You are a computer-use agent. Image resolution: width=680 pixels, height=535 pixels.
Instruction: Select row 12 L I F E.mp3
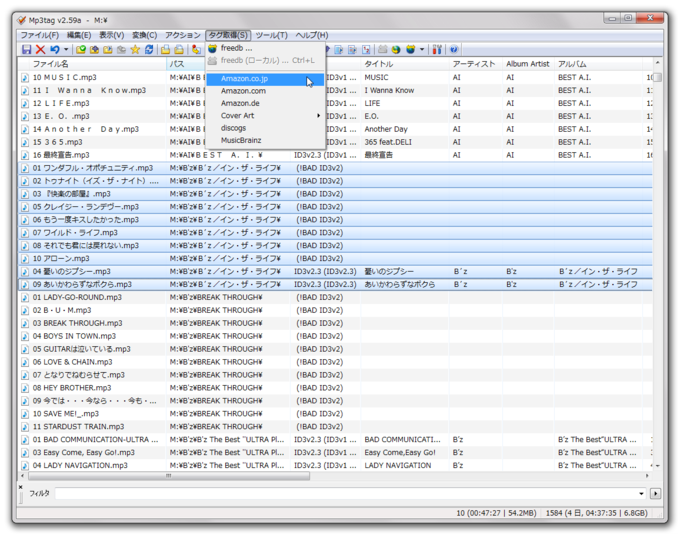335,103
